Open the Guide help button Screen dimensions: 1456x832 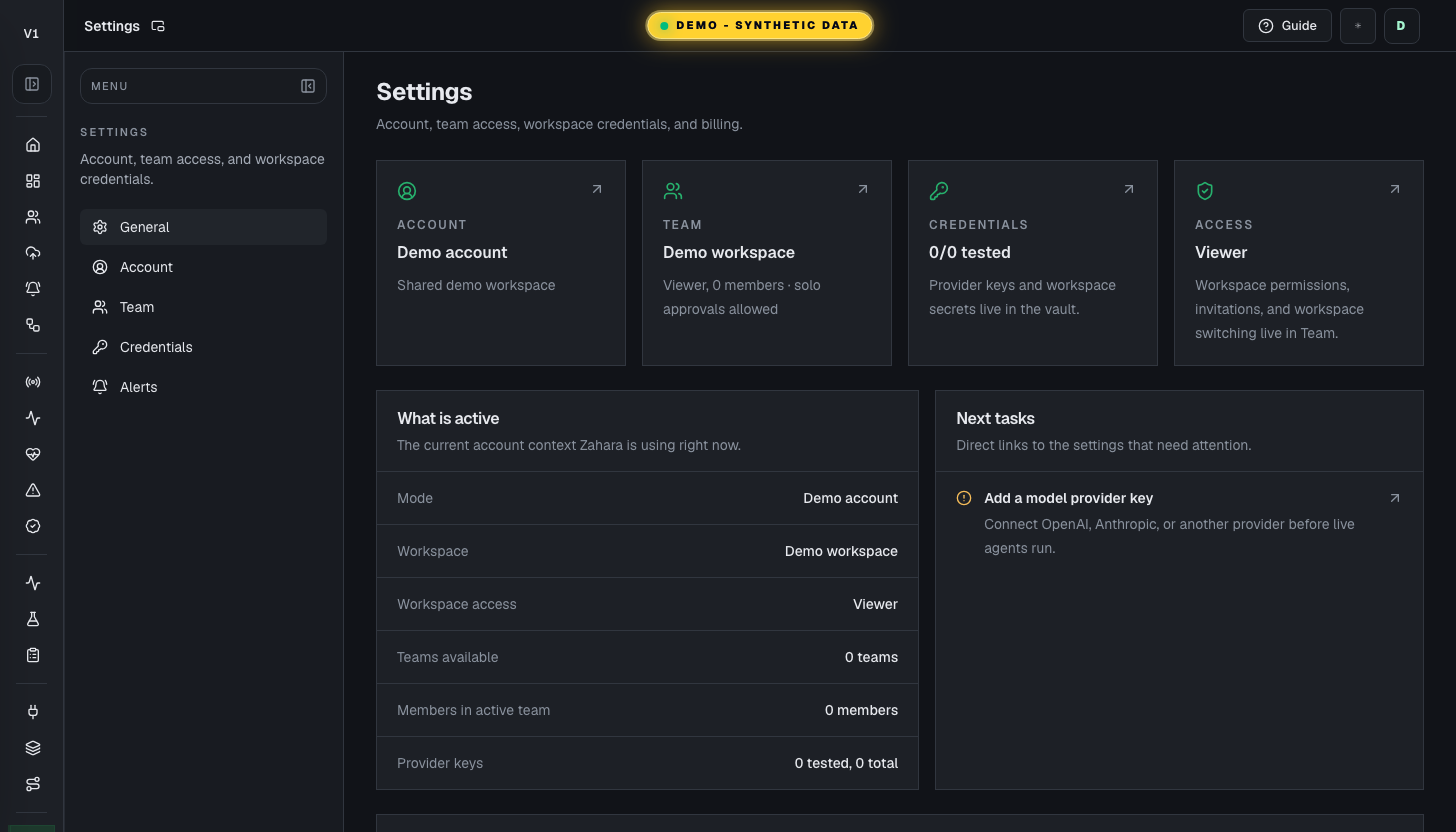(x=1287, y=26)
